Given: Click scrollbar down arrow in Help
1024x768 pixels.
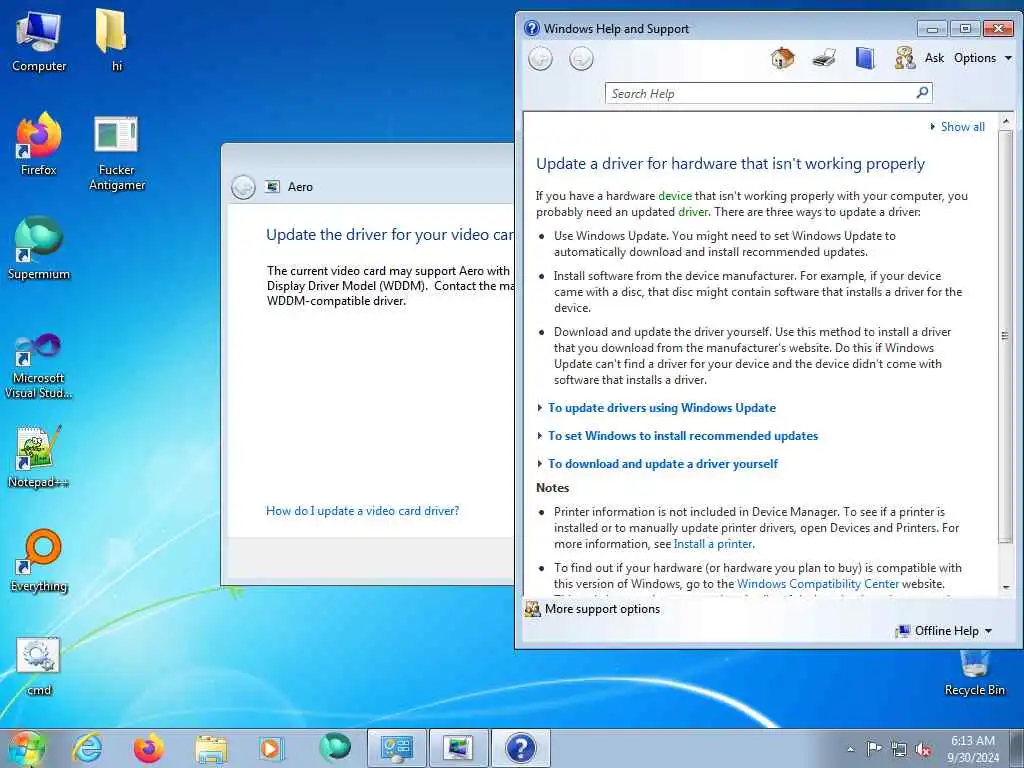Looking at the screenshot, I should coord(1006,588).
